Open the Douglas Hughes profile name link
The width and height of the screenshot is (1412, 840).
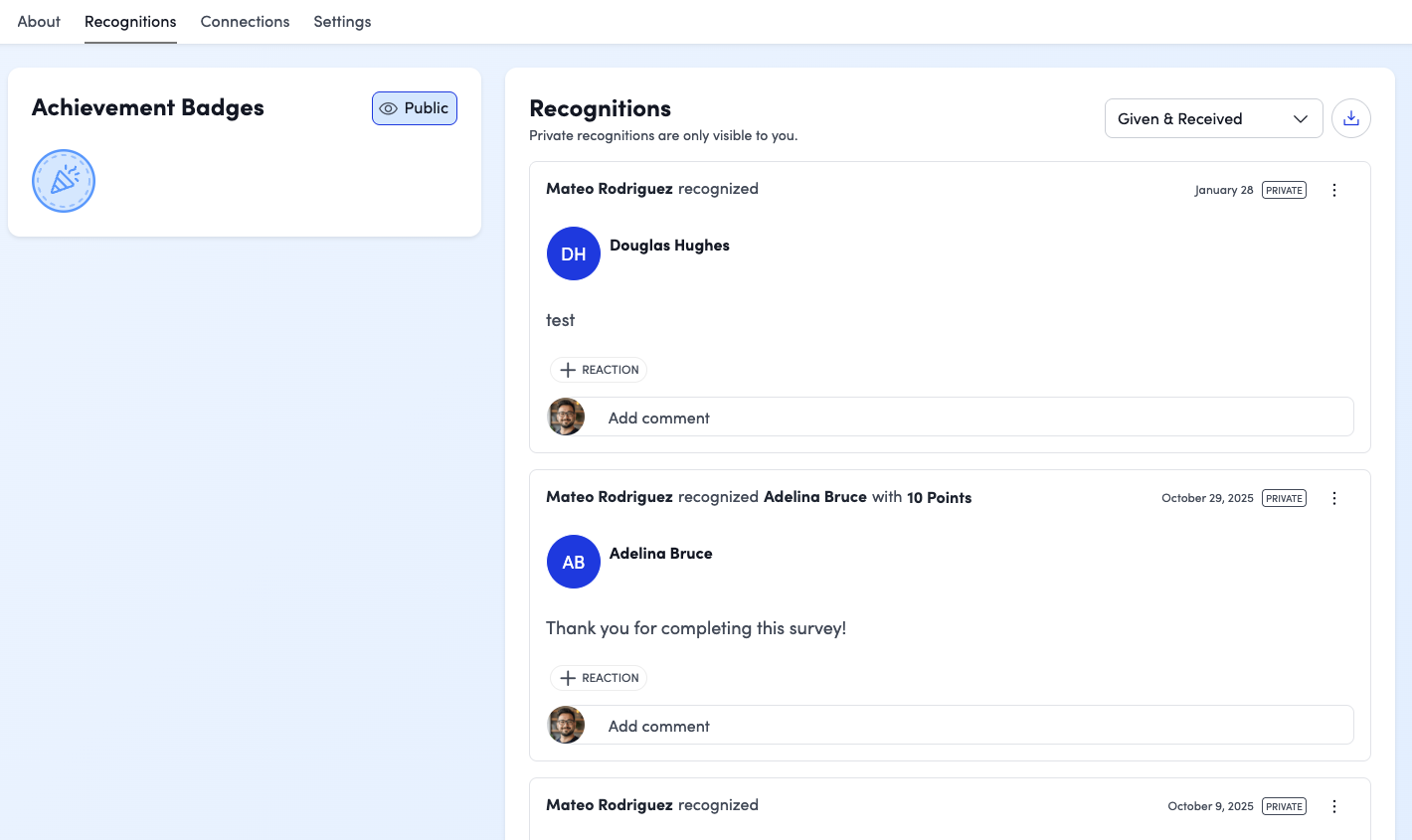click(669, 246)
